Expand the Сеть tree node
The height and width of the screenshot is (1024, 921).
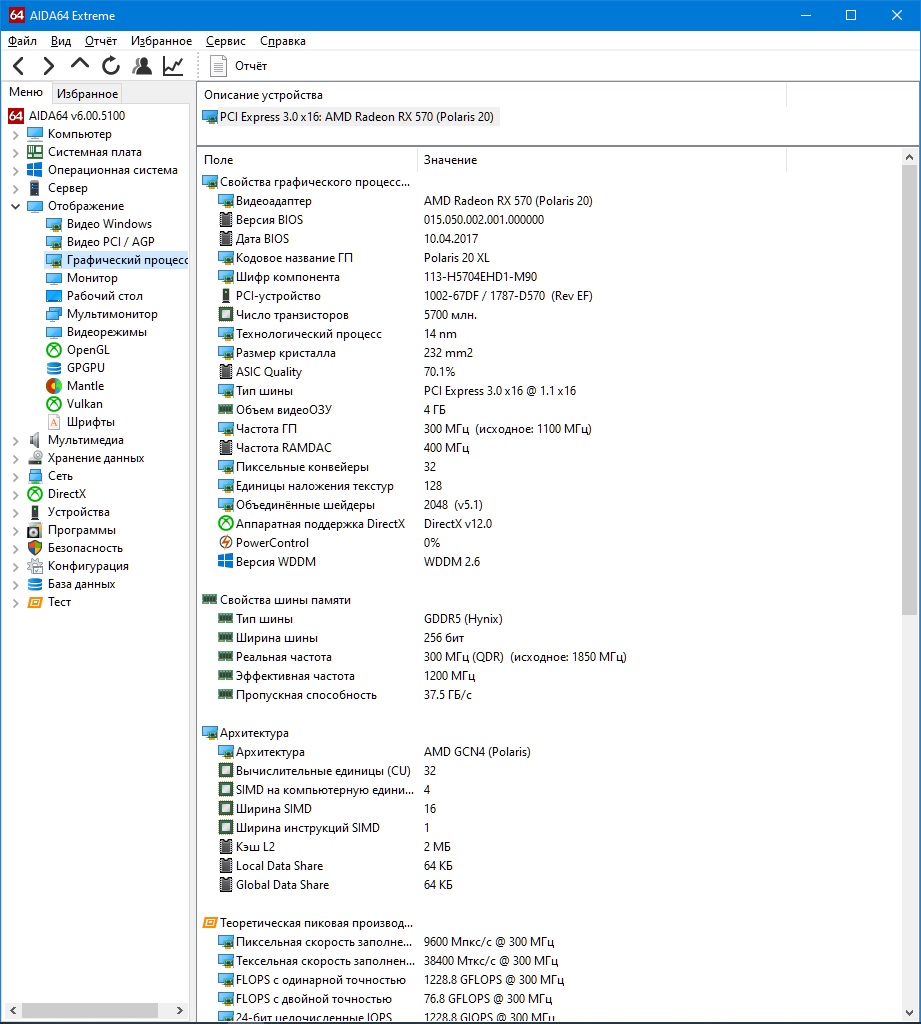[x=16, y=477]
